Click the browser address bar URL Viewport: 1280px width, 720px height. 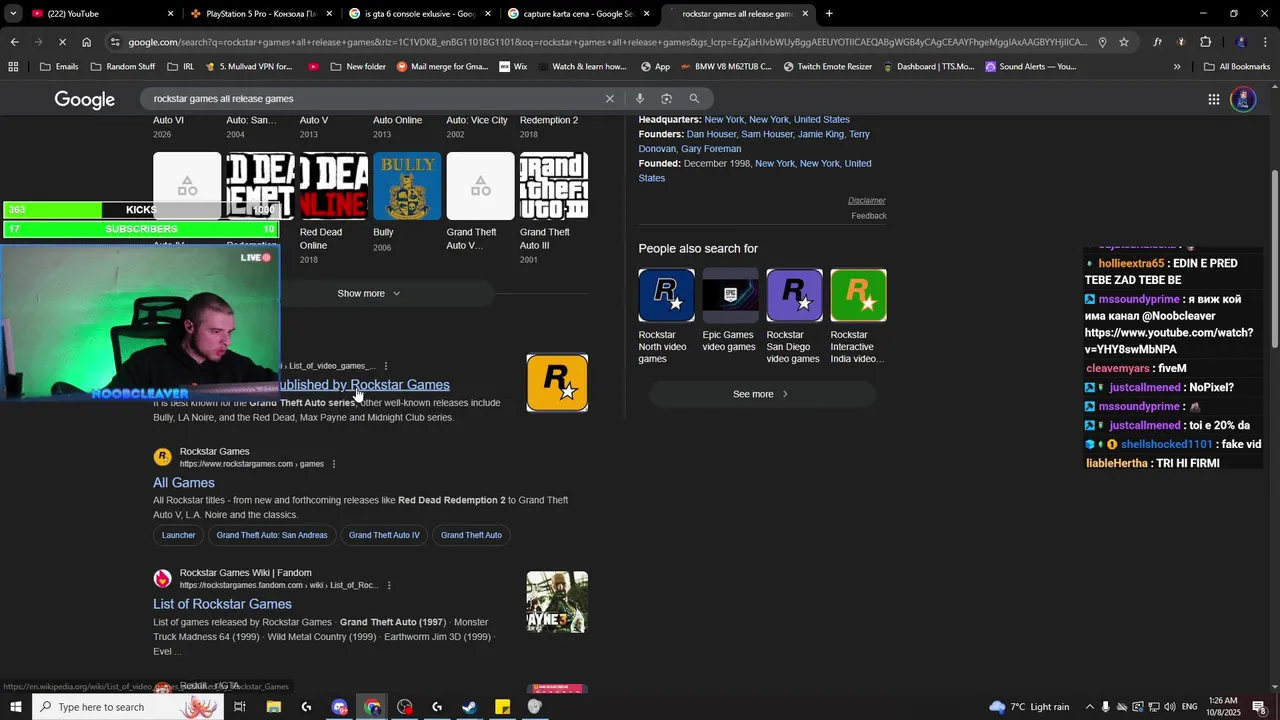[607, 42]
